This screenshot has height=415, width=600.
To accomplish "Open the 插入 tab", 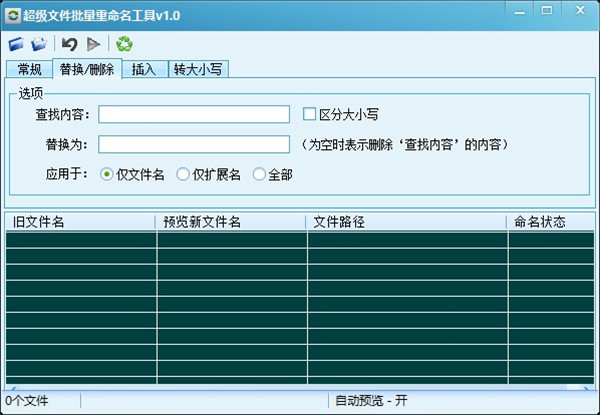I will [x=144, y=70].
